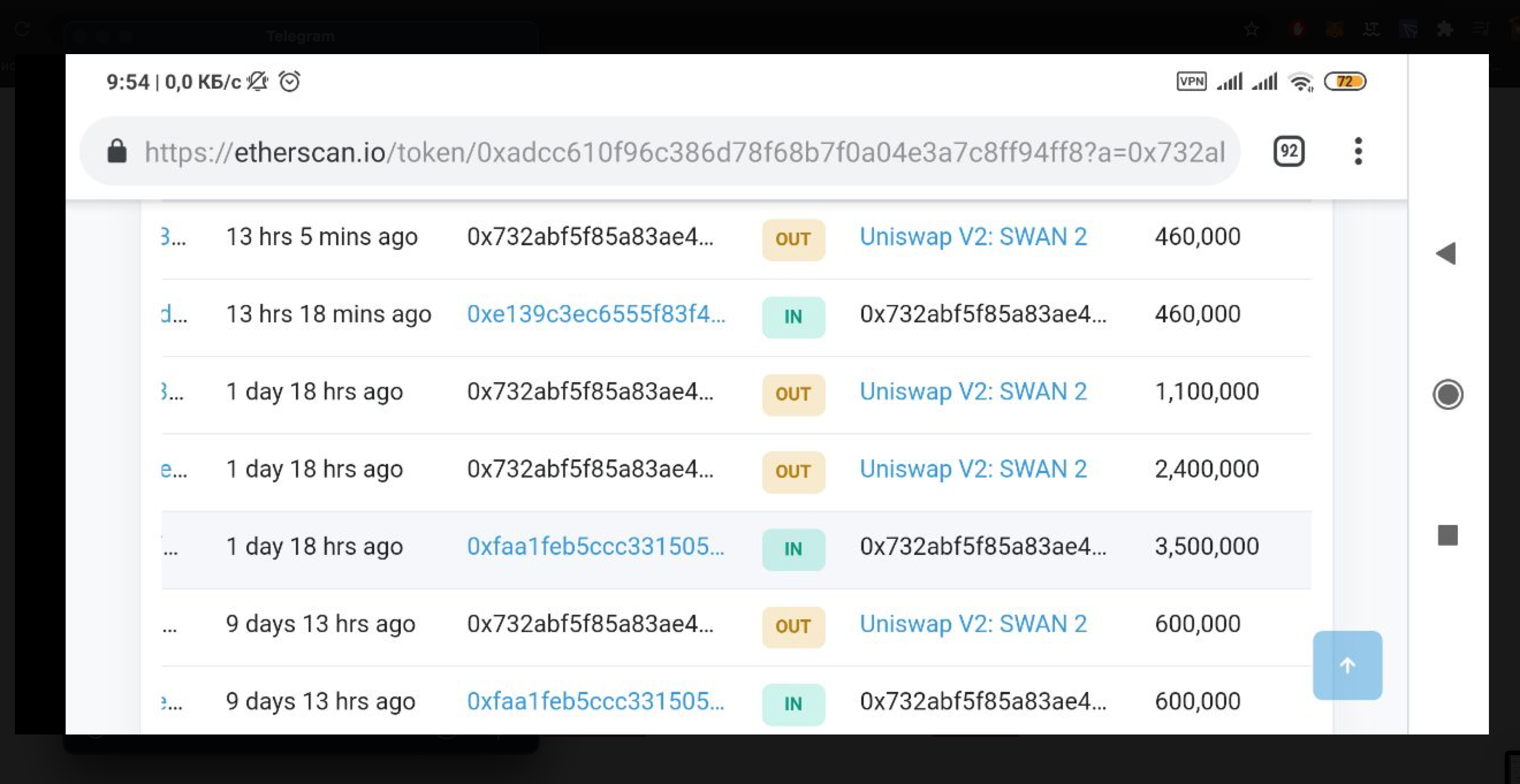The image size is (1520, 784).
Task: Tap the Android recents square button
Action: pyautogui.click(x=1447, y=535)
